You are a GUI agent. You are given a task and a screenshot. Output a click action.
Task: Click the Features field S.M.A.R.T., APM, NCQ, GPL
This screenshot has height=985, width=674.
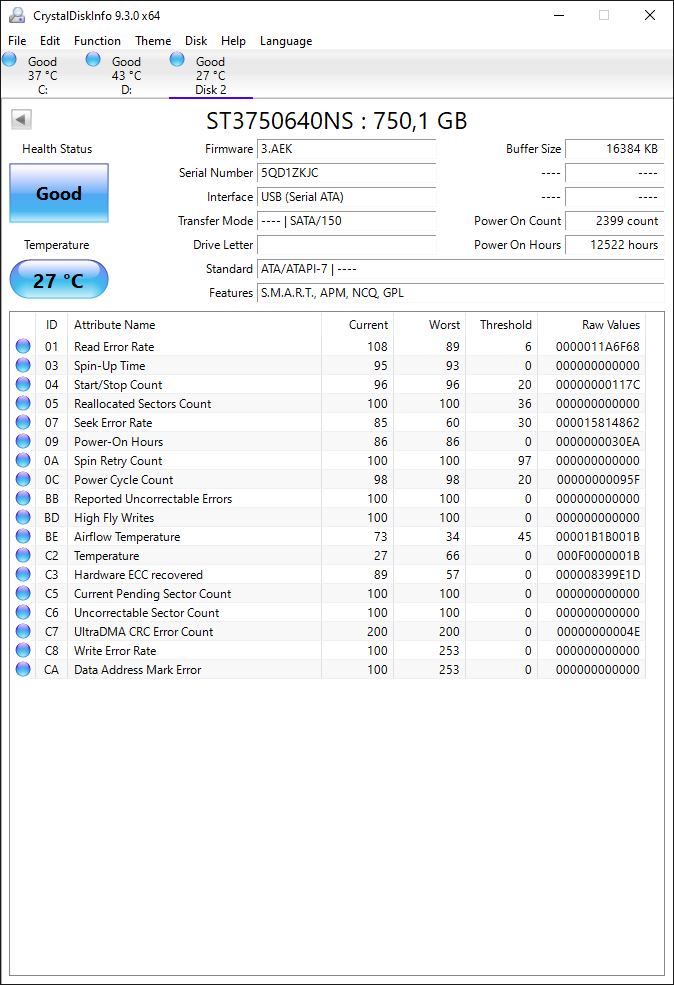[460, 293]
